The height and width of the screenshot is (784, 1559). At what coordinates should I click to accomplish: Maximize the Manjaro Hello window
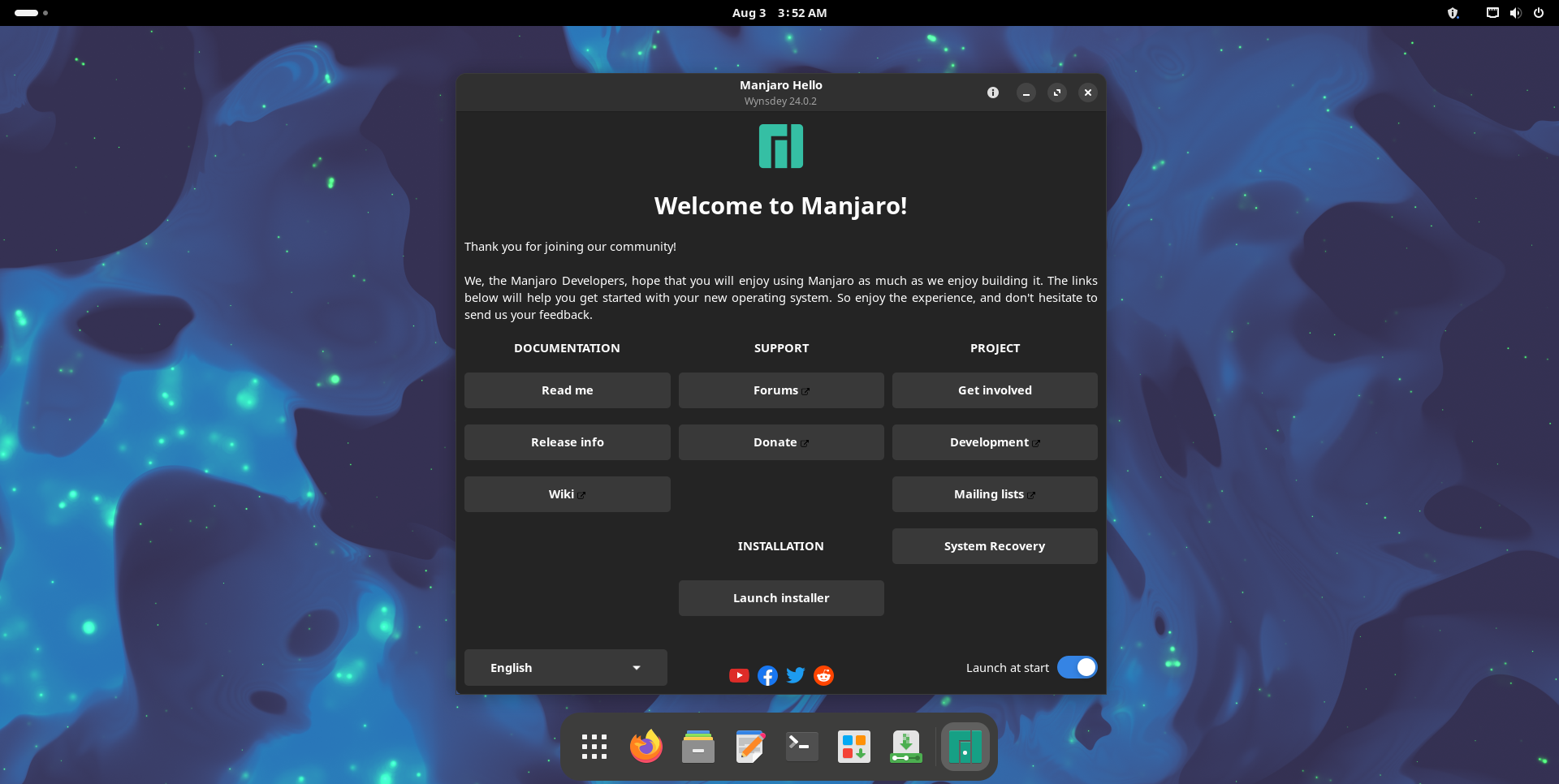point(1057,93)
